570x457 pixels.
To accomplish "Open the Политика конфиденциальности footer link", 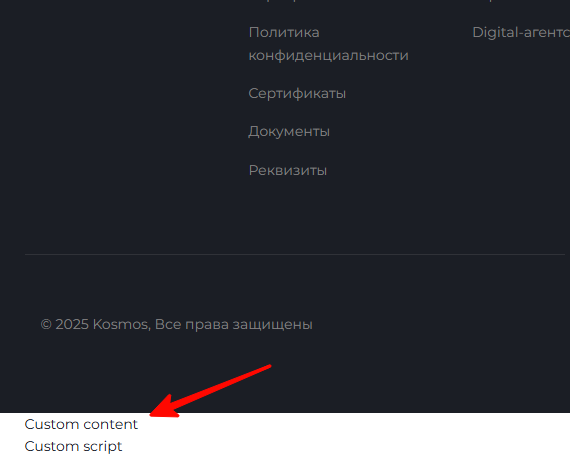I will click(328, 44).
